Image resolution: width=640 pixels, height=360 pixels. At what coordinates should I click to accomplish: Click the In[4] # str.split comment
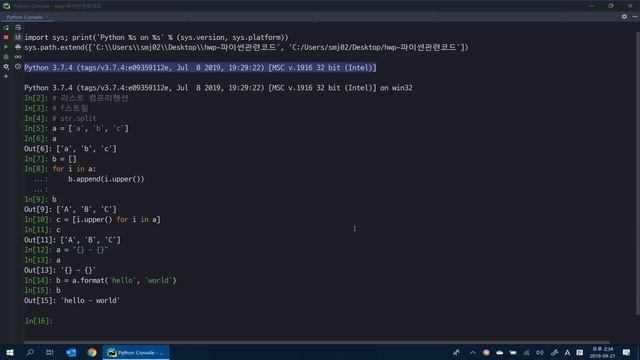pos(60,118)
